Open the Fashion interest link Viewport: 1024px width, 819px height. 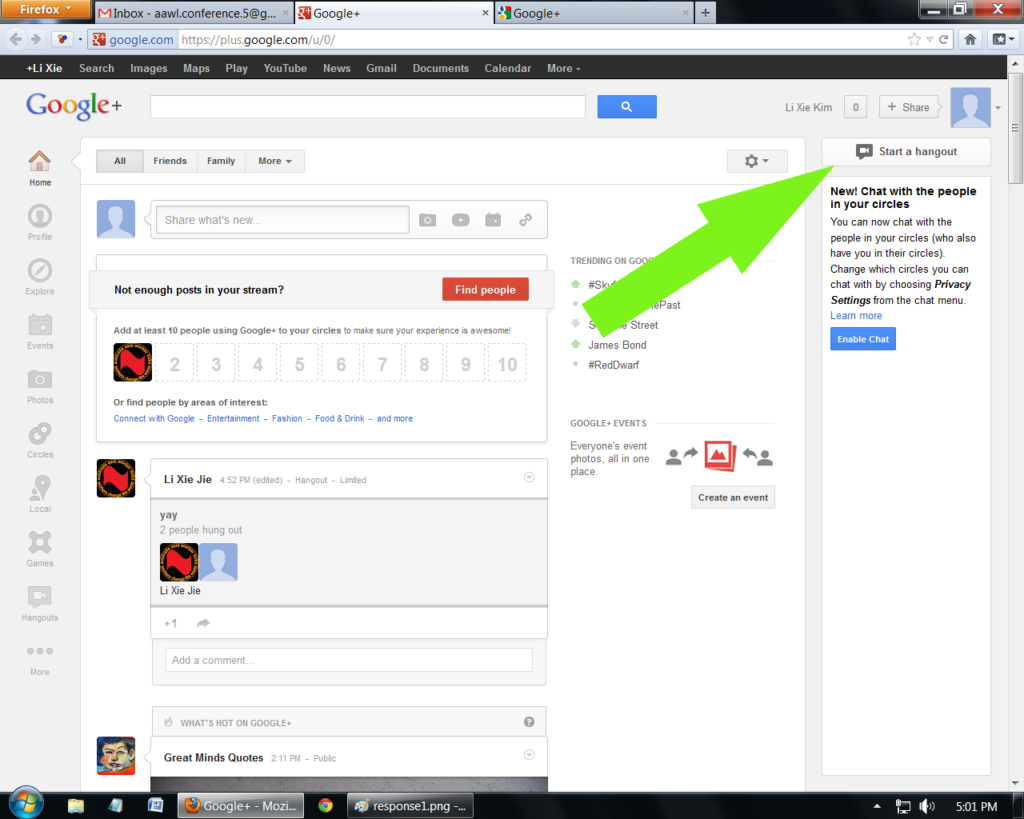point(287,419)
